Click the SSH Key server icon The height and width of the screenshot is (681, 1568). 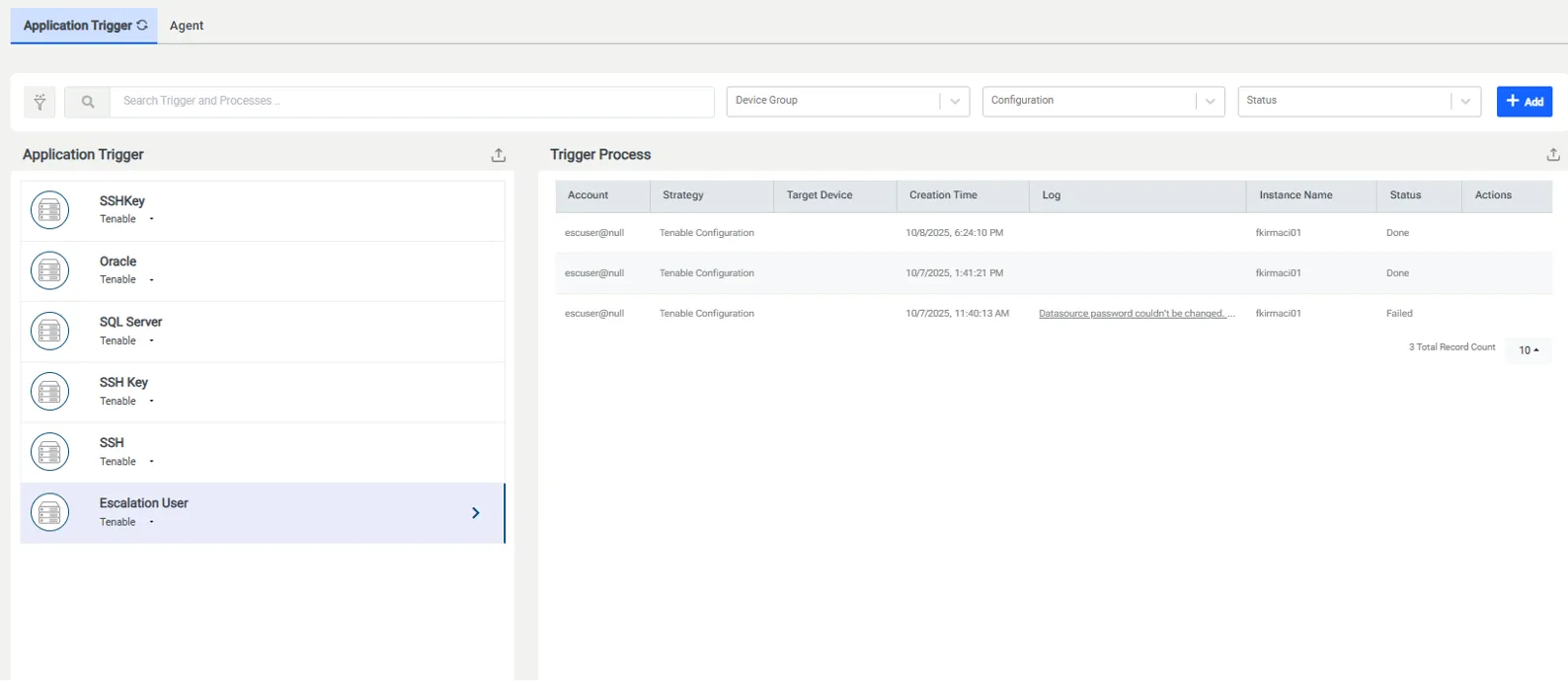pyautogui.click(x=49, y=392)
